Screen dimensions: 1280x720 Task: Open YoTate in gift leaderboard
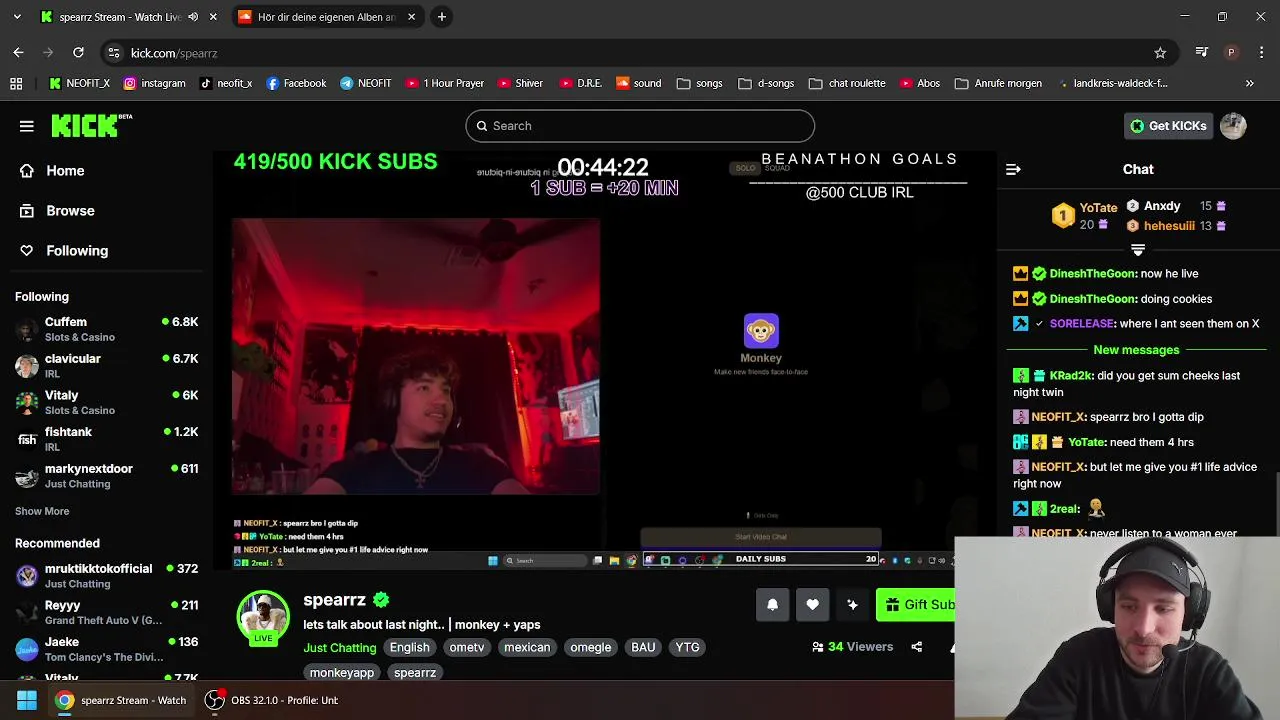(x=1098, y=208)
